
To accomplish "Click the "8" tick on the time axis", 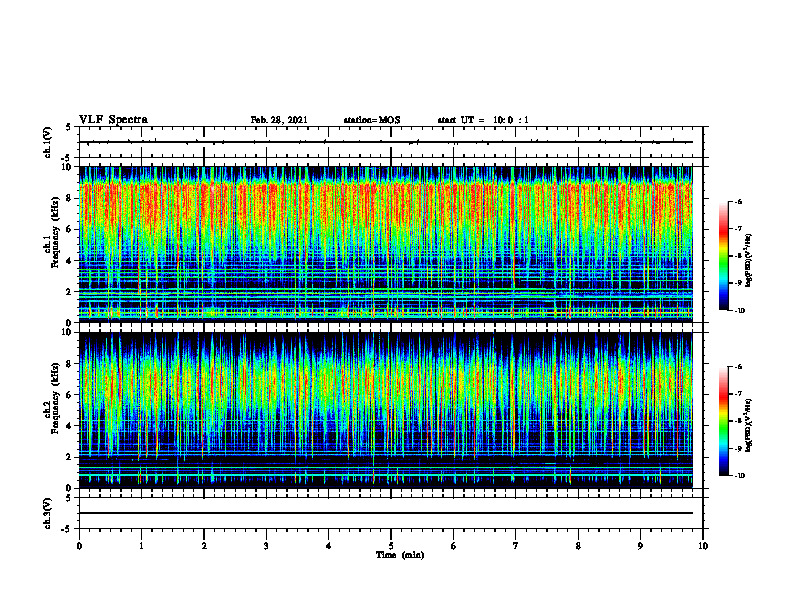I will 578,546.
